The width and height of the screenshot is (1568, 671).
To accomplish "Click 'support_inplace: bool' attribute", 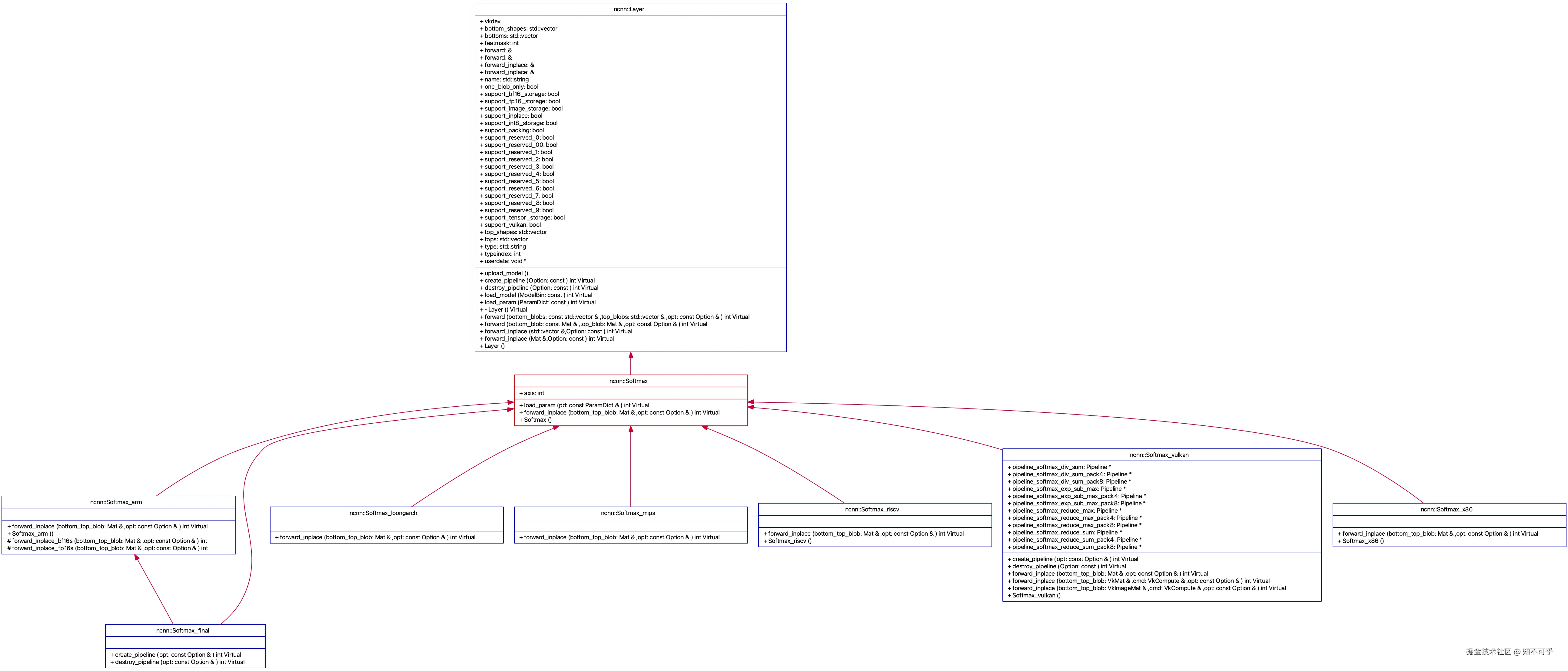I will click(511, 116).
